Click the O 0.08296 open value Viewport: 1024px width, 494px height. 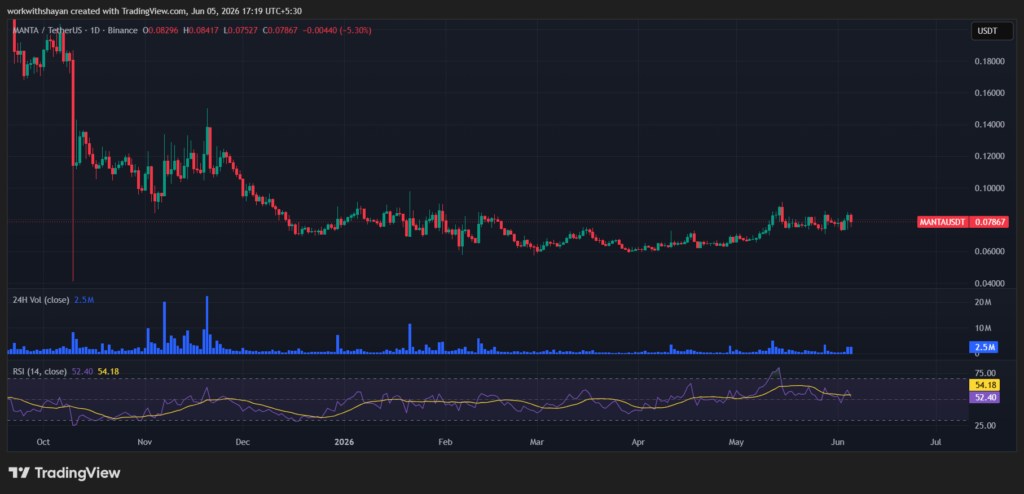(x=161, y=30)
